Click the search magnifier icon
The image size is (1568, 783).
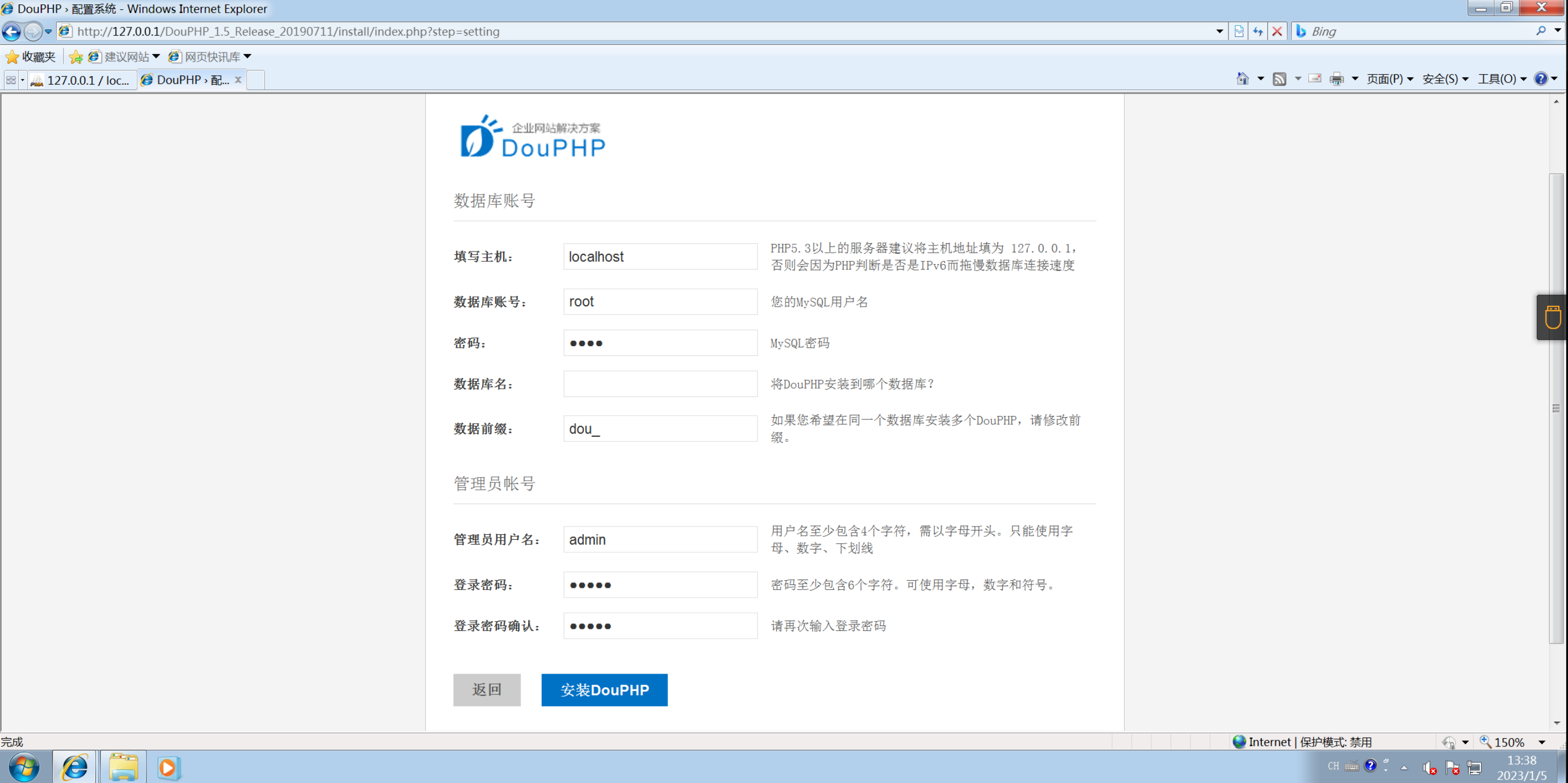(1541, 31)
